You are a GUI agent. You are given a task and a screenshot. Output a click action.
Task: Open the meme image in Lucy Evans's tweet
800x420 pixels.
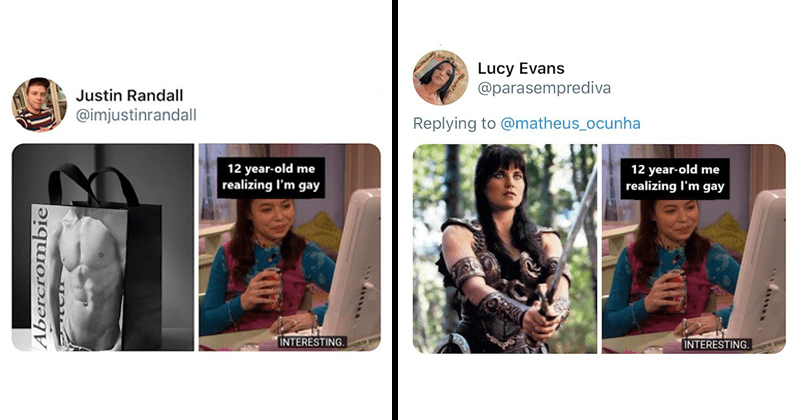(694, 249)
